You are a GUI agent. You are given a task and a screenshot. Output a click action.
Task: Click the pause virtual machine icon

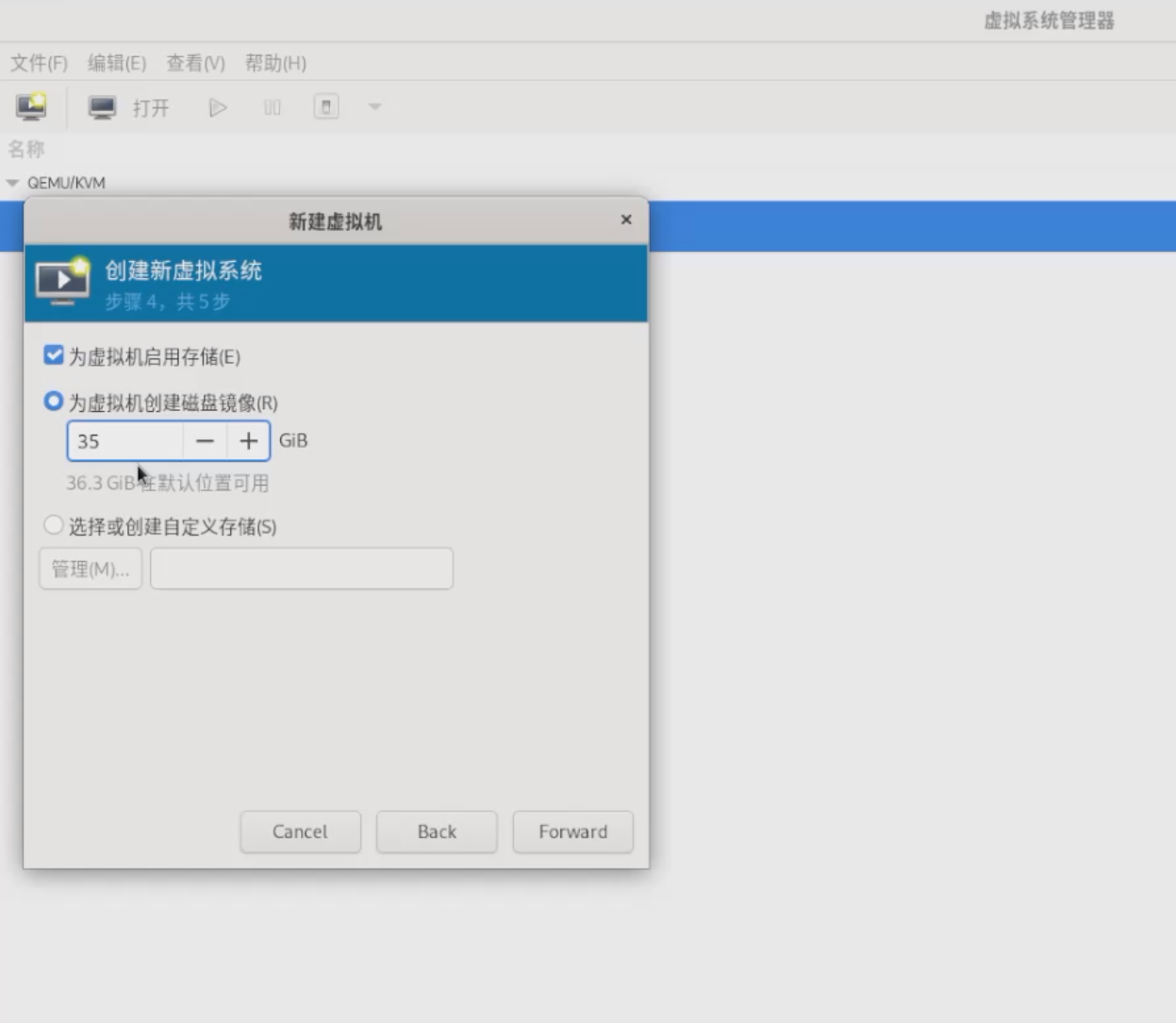point(272,107)
